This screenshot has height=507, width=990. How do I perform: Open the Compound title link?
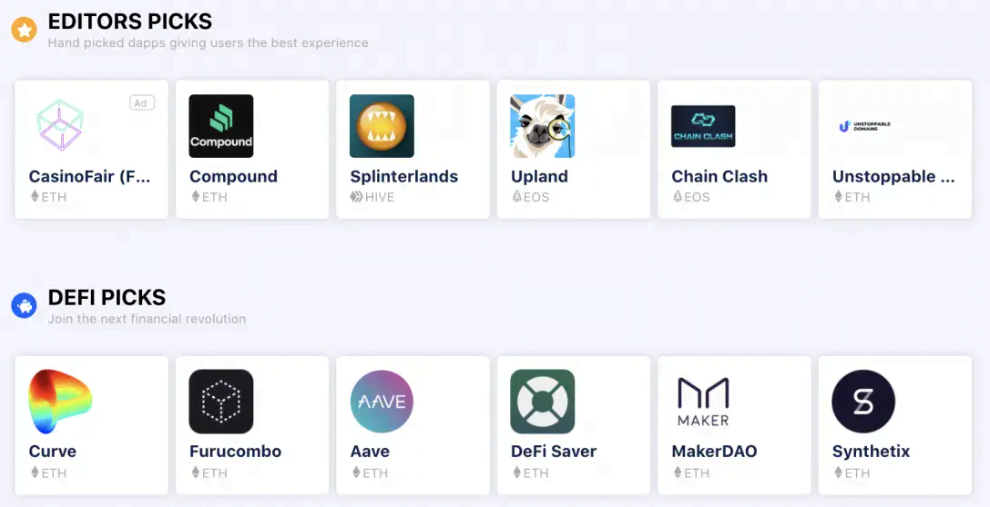coord(233,176)
